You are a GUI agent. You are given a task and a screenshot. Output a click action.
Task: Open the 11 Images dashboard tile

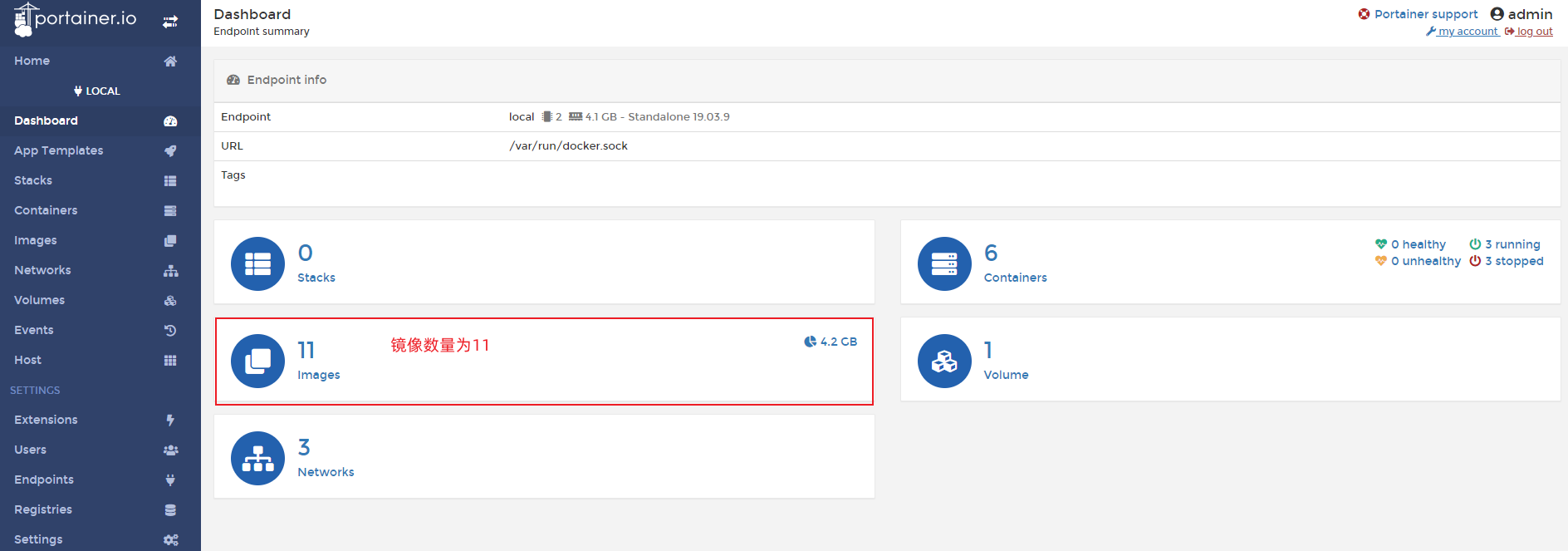(544, 361)
